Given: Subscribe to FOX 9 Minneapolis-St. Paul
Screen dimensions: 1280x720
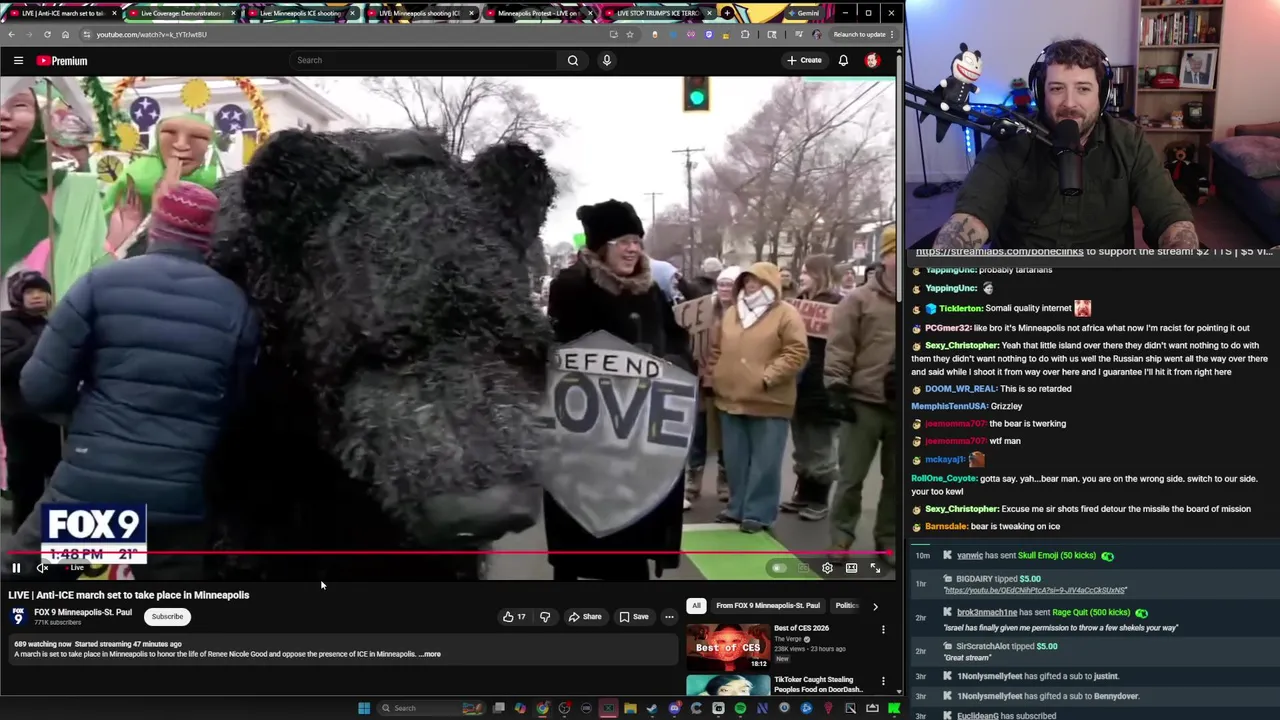Looking at the screenshot, I should (167, 617).
